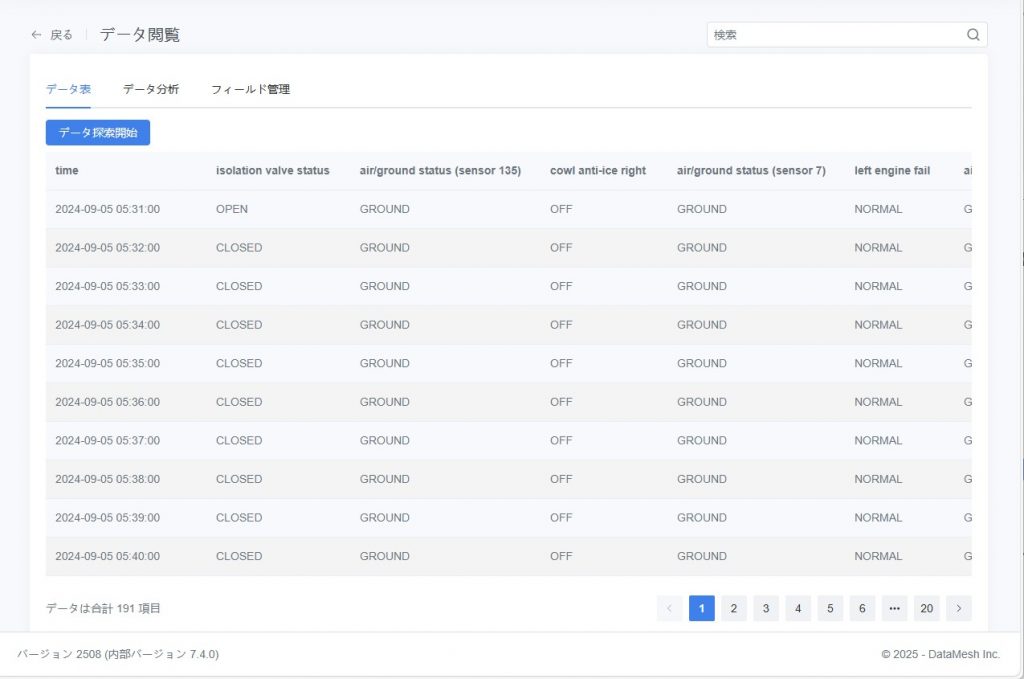Select page 6 in pagination
The height and width of the screenshot is (679, 1024).
click(862, 608)
